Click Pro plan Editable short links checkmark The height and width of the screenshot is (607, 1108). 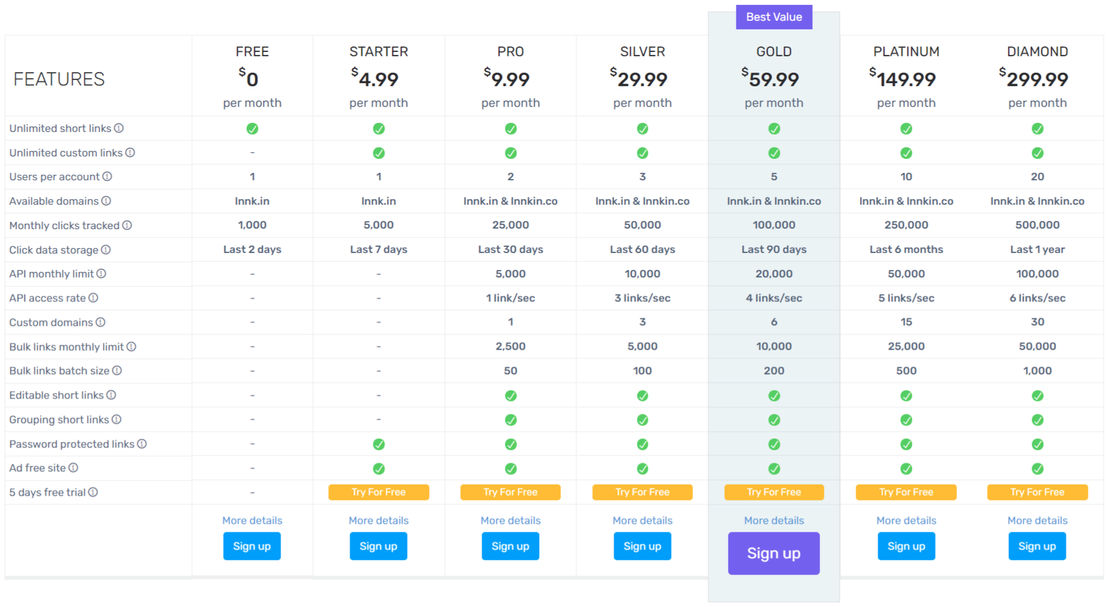[x=511, y=396]
